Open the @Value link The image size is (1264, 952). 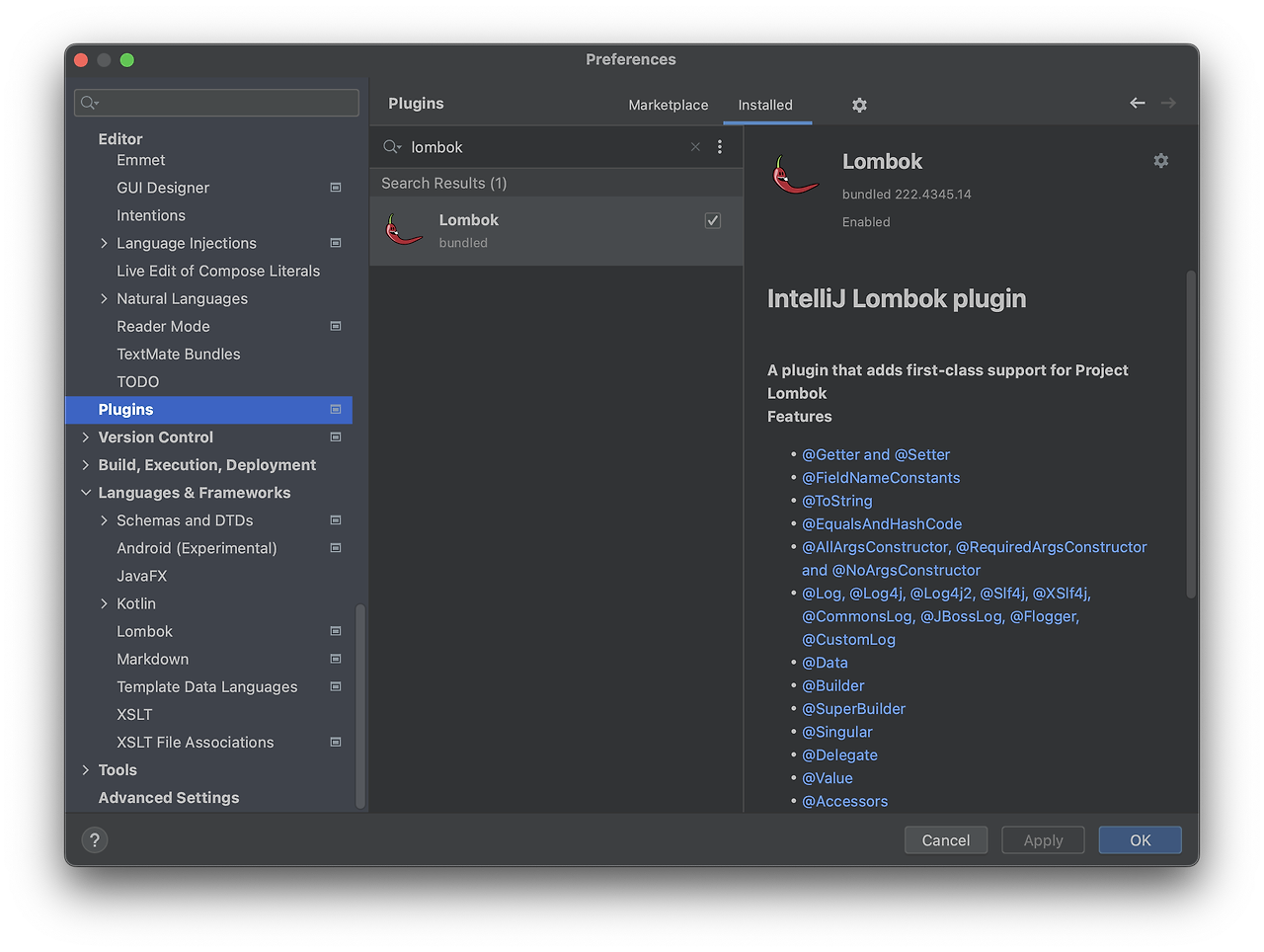828,778
